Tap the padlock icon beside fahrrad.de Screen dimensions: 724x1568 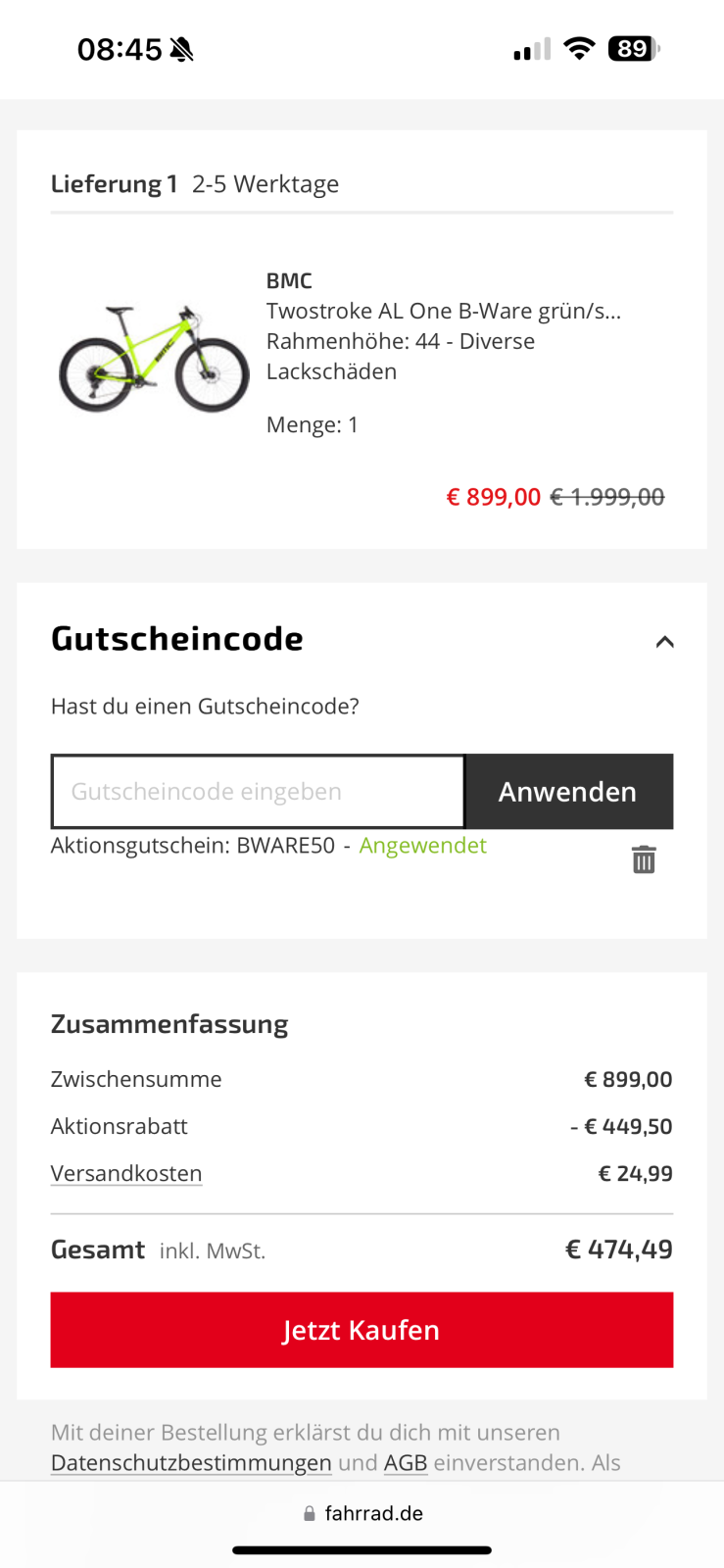click(x=310, y=1514)
